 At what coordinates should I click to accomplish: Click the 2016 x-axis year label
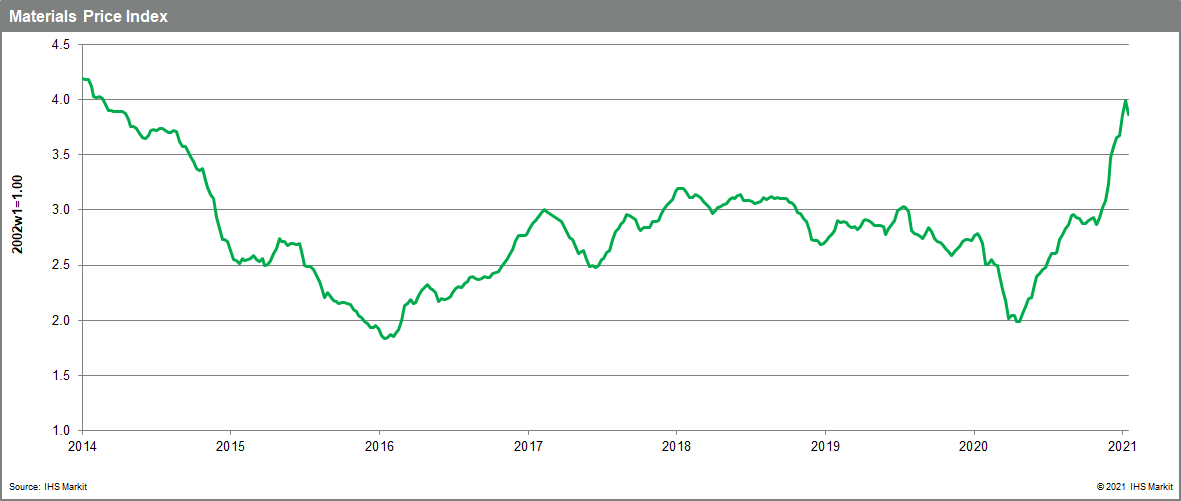point(379,446)
